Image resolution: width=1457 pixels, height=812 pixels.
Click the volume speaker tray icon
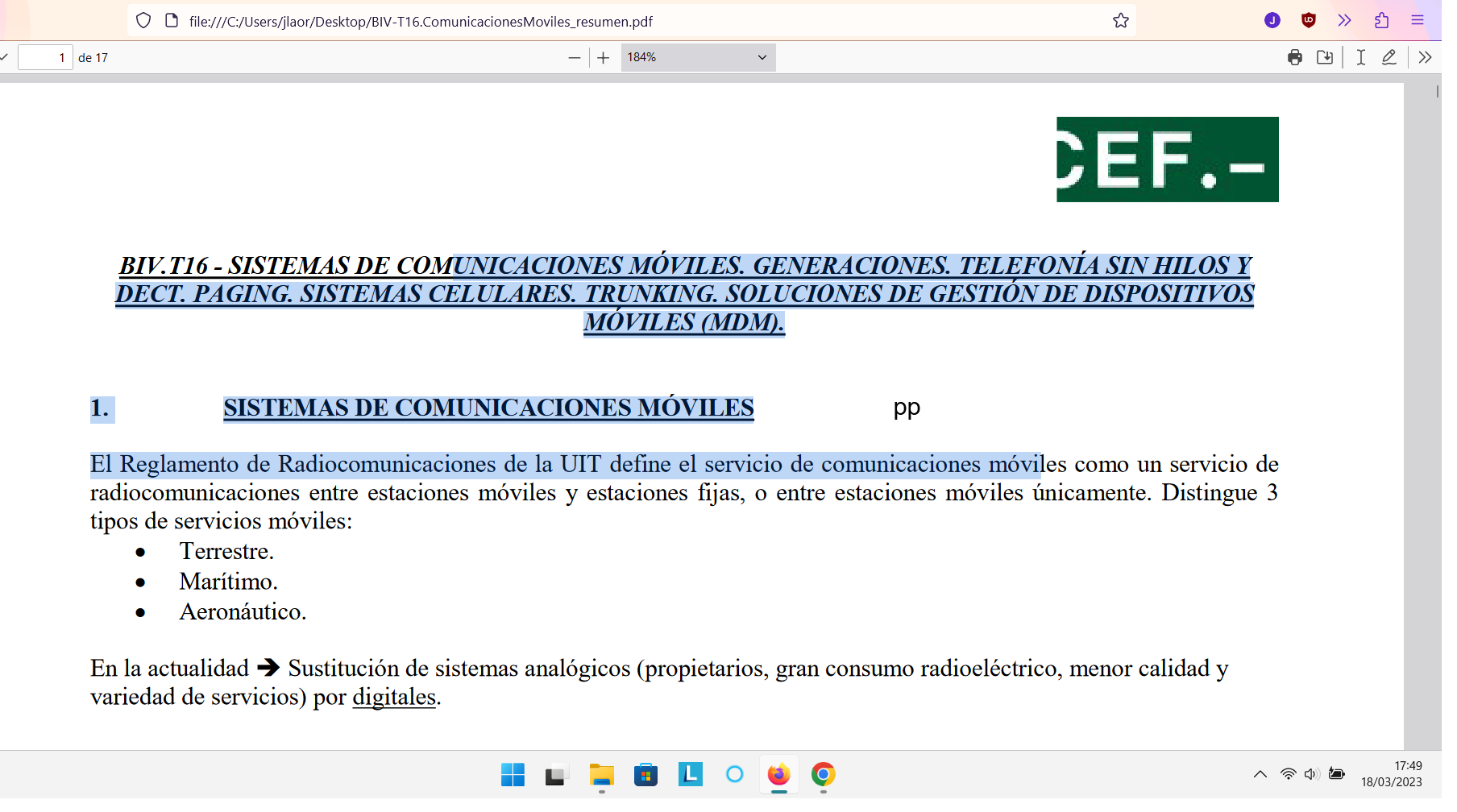click(x=1312, y=774)
